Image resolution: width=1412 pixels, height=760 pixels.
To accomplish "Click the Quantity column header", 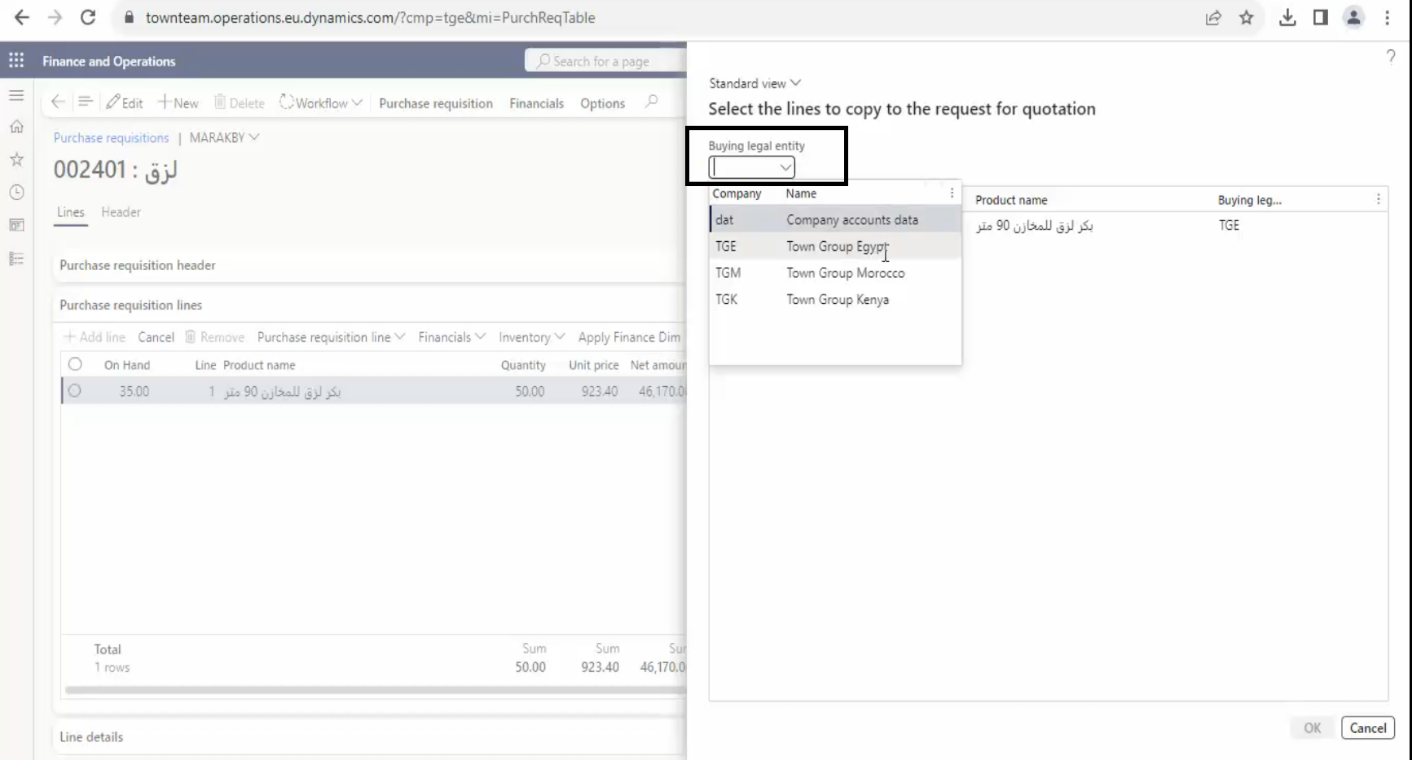I will [523, 365].
